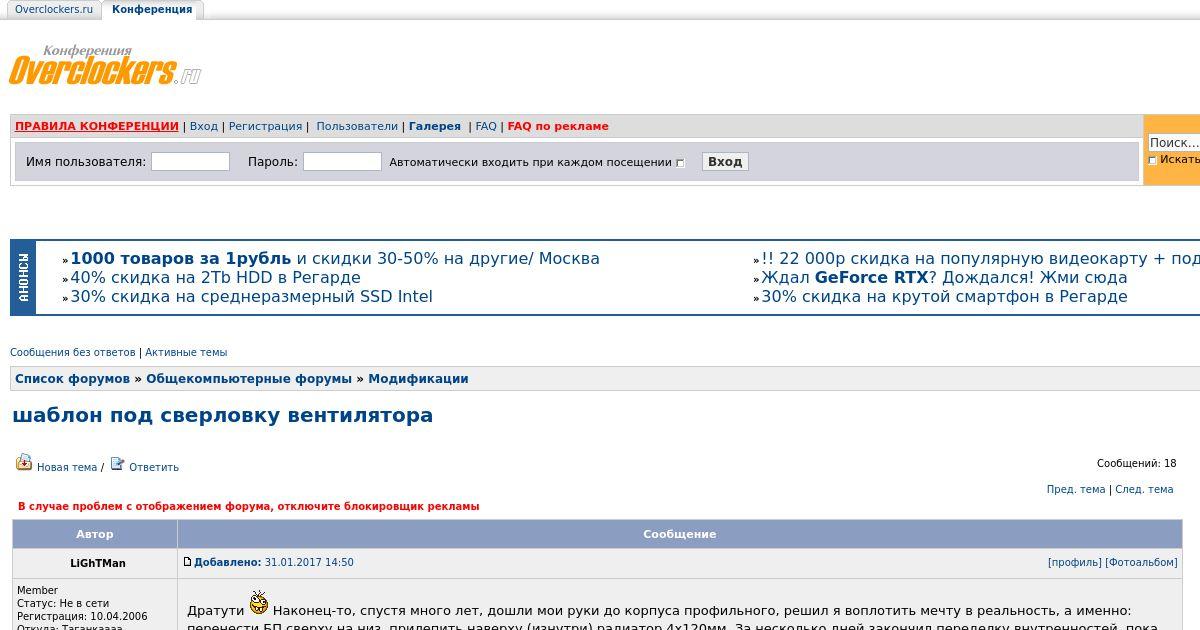The width and height of the screenshot is (1200, 630).
Task: Click Новая тема link
Action: coord(67,467)
